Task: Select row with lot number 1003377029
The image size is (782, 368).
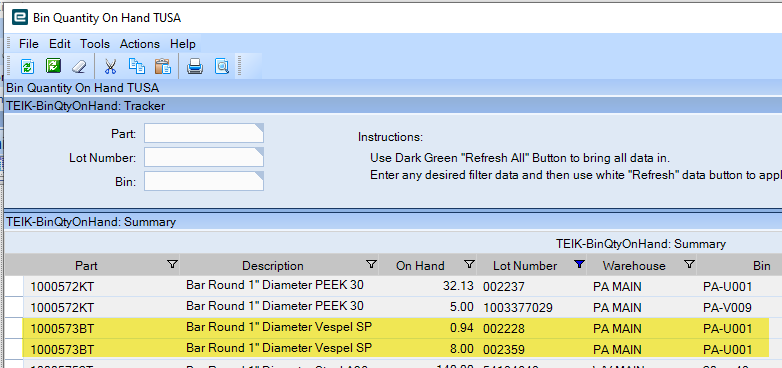Action: click(x=393, y=307)
